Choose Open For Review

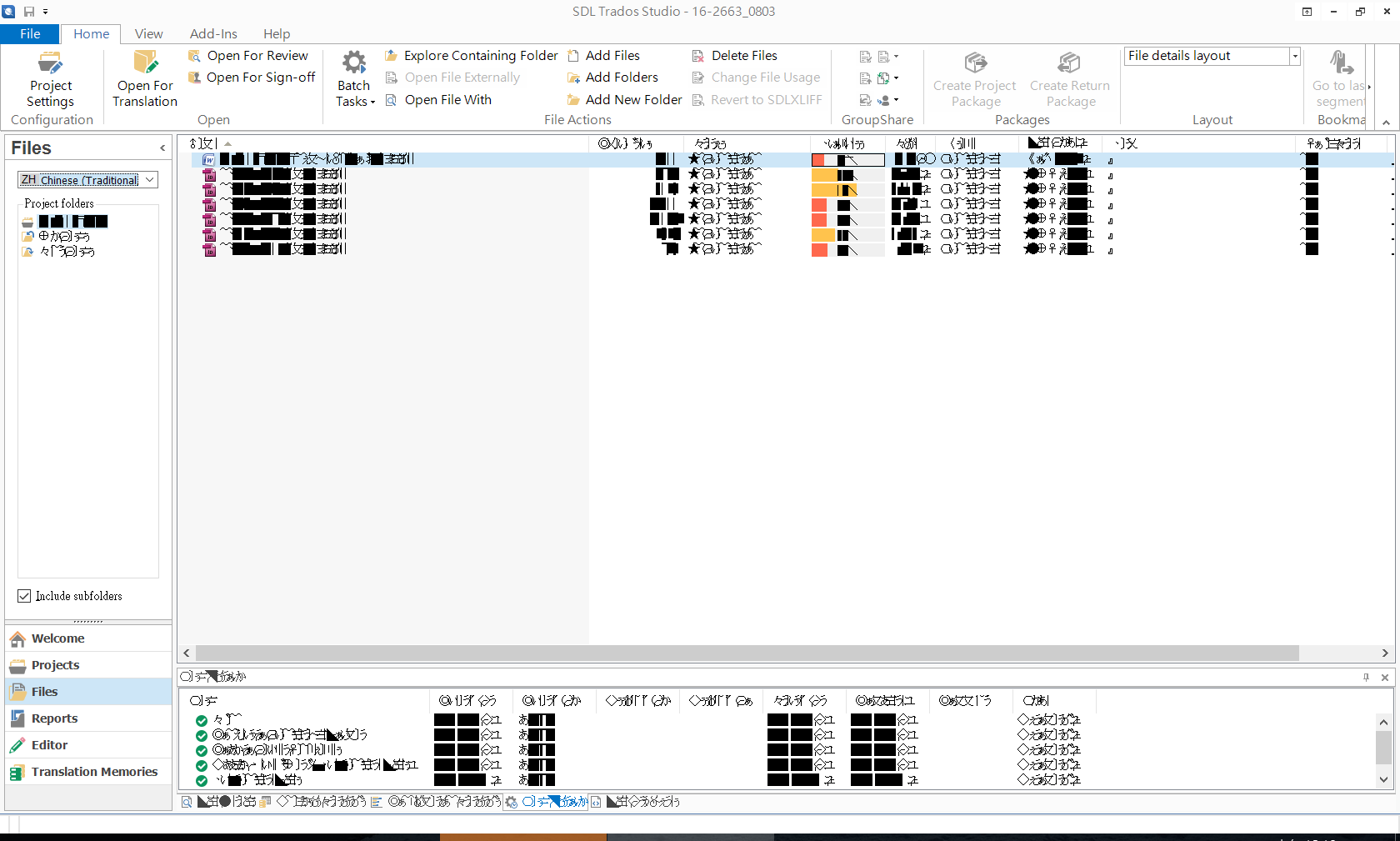point(248,56)
